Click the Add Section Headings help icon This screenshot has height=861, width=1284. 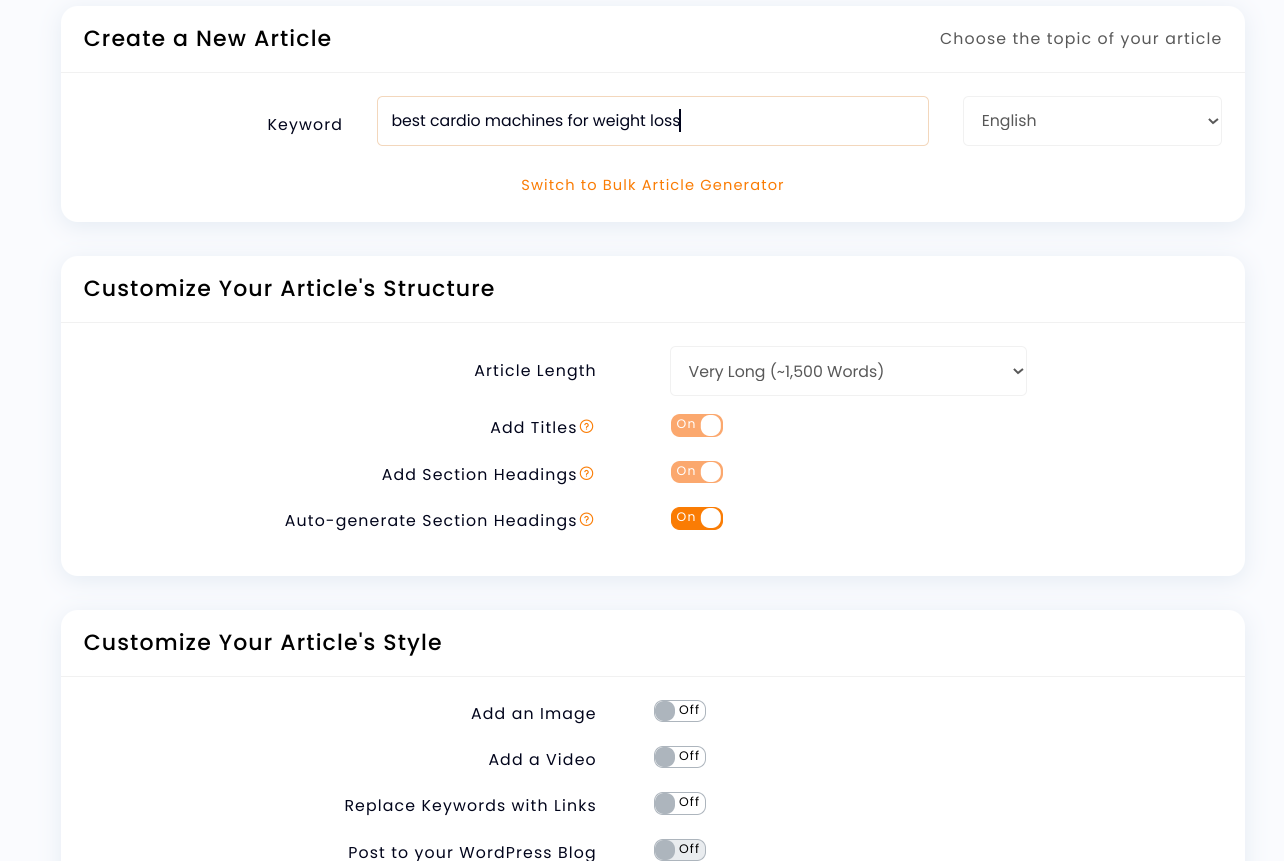click(587, 474)
